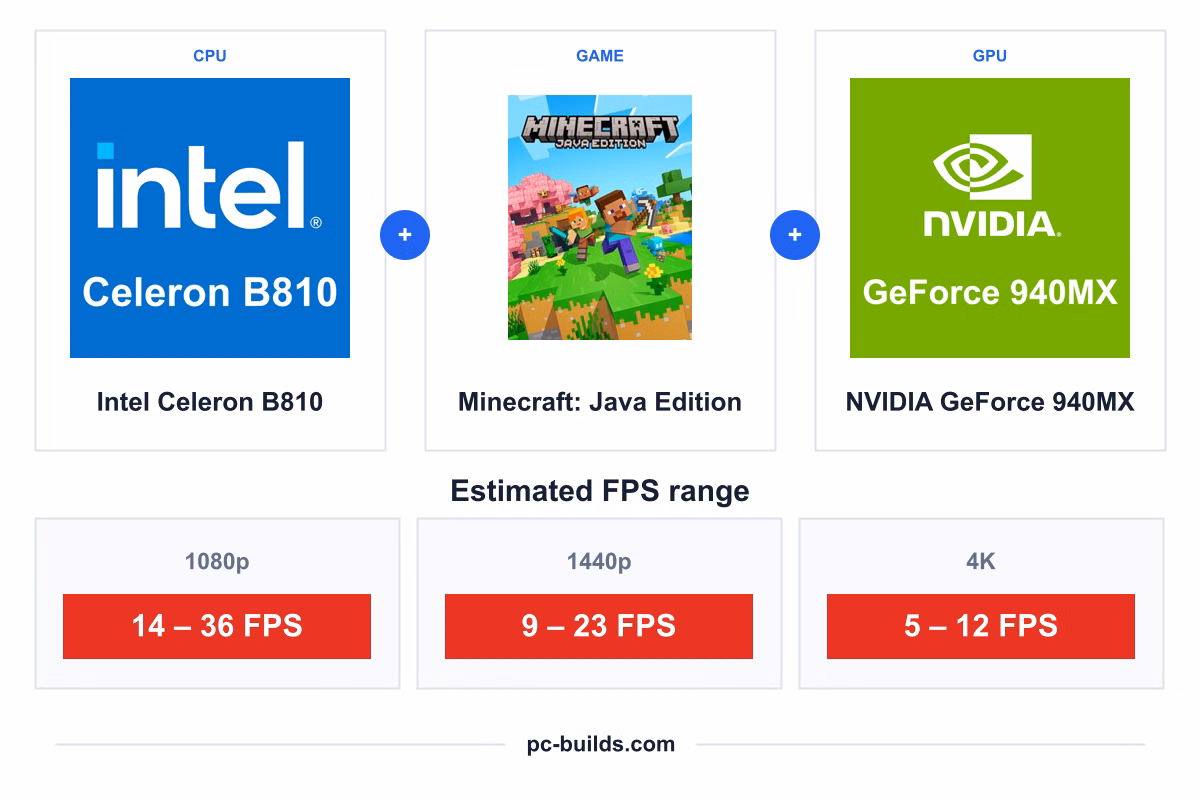Click the Minecraft title logo on cover
The width and height of the screenshot is (1200, 800).
click(600, 130)
